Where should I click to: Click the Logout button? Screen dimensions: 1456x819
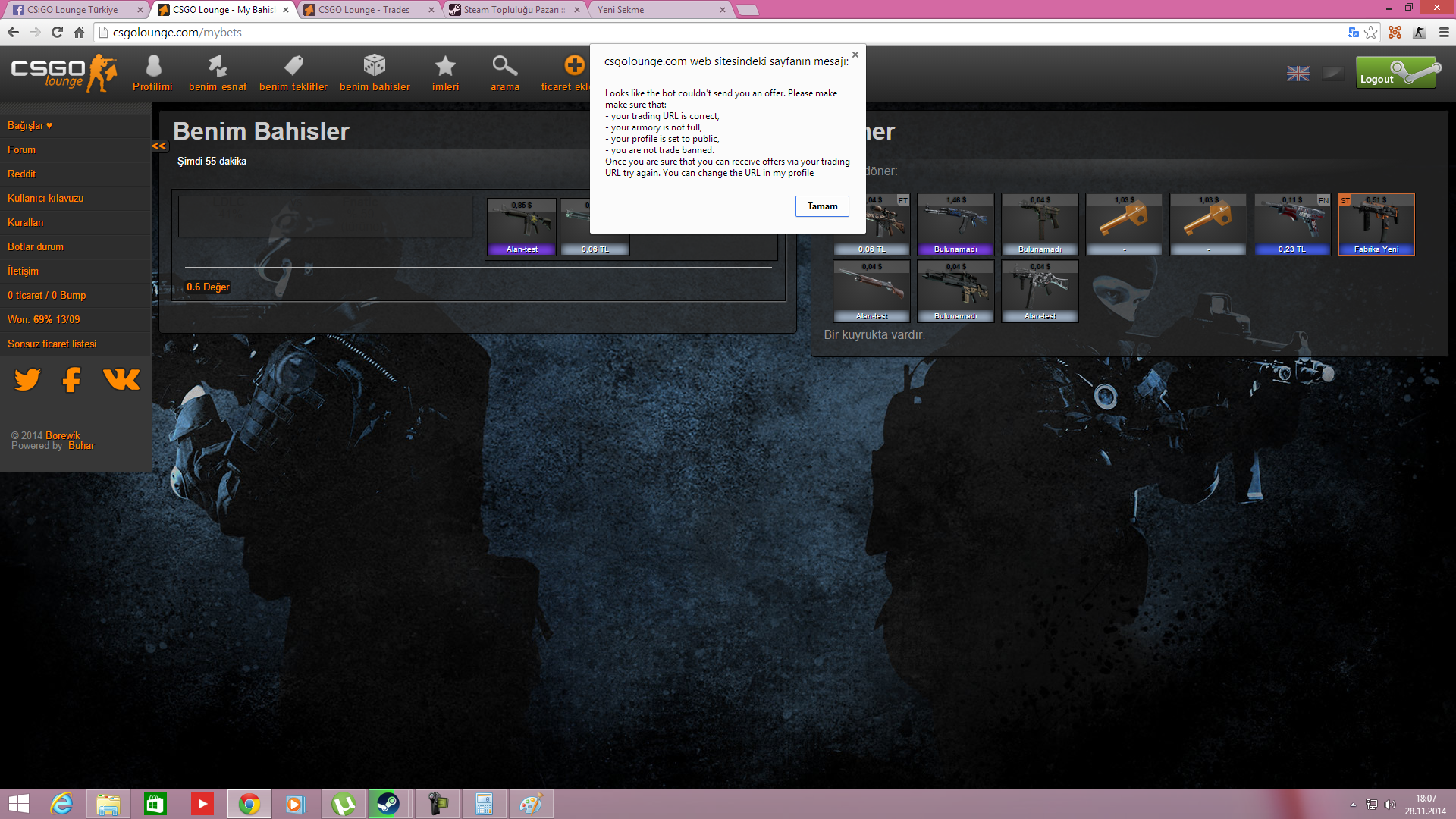point(1398,73)
